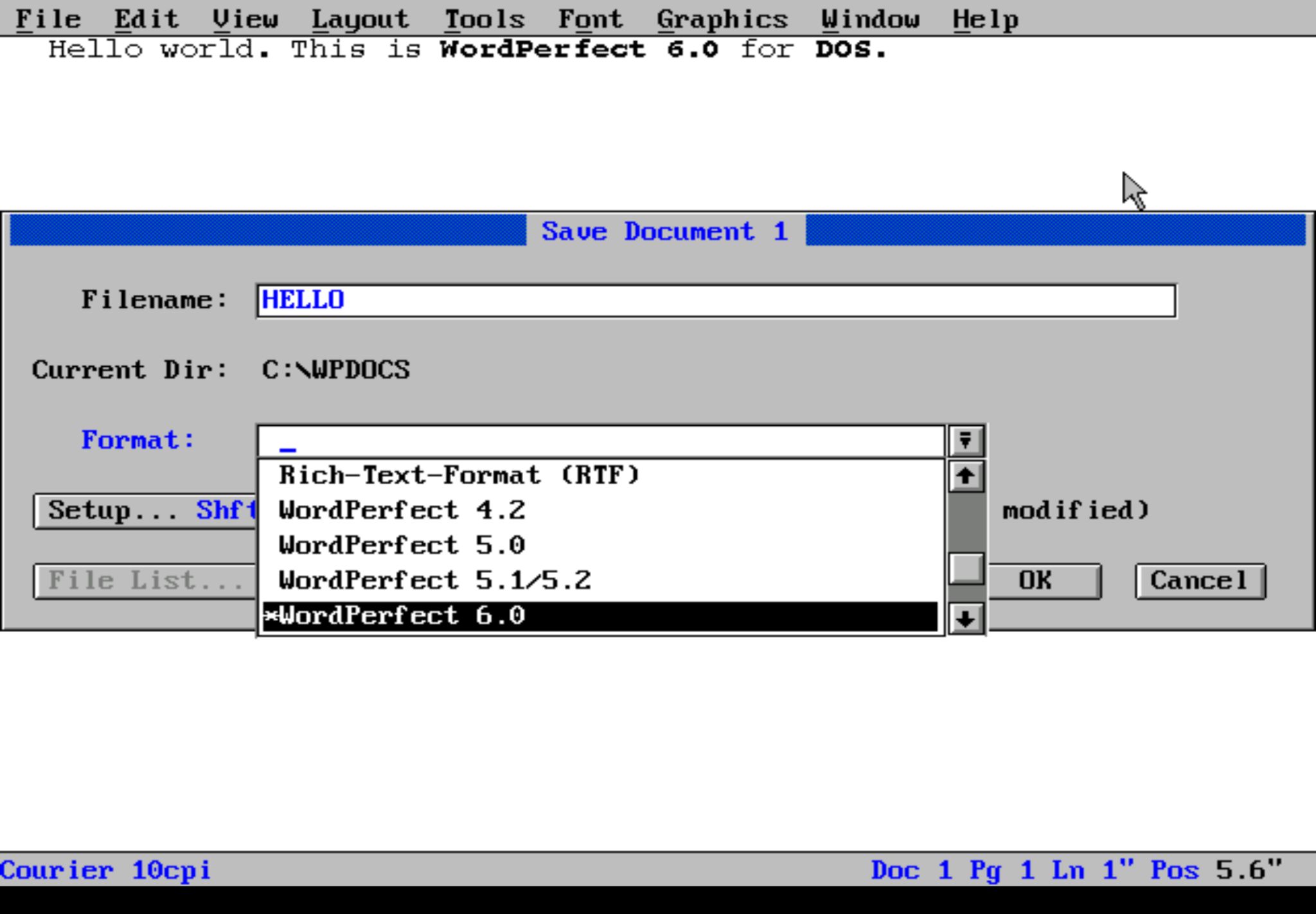This screenshot has height=914, width=1316.
Task: Pick WordPerfect 5.1/5.2 format
Action: [x=434, y=581]
